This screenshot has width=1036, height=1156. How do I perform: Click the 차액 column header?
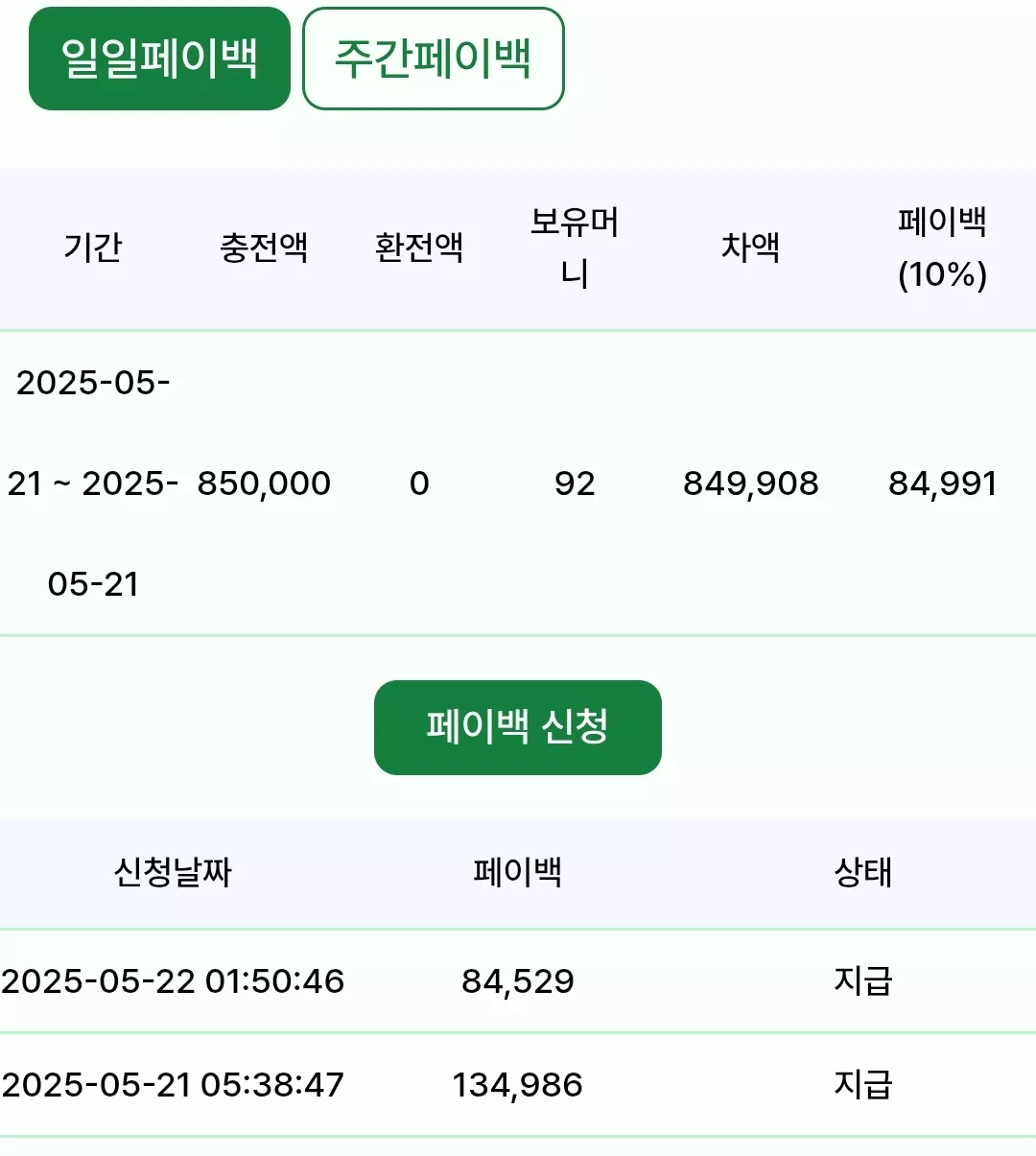coord(750,248)
